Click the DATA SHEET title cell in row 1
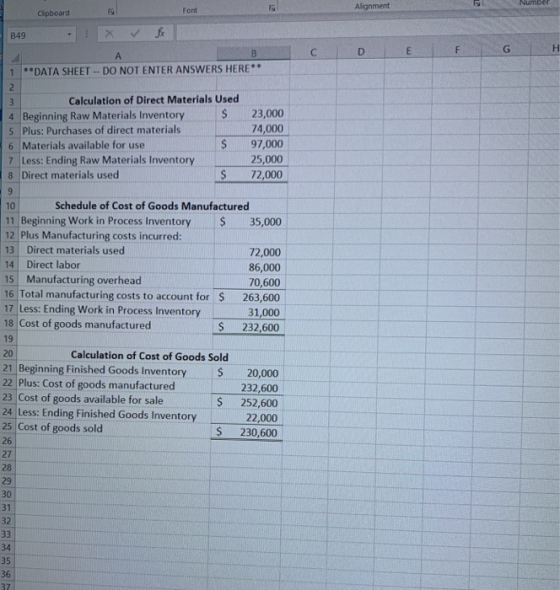 coord(142,70)
